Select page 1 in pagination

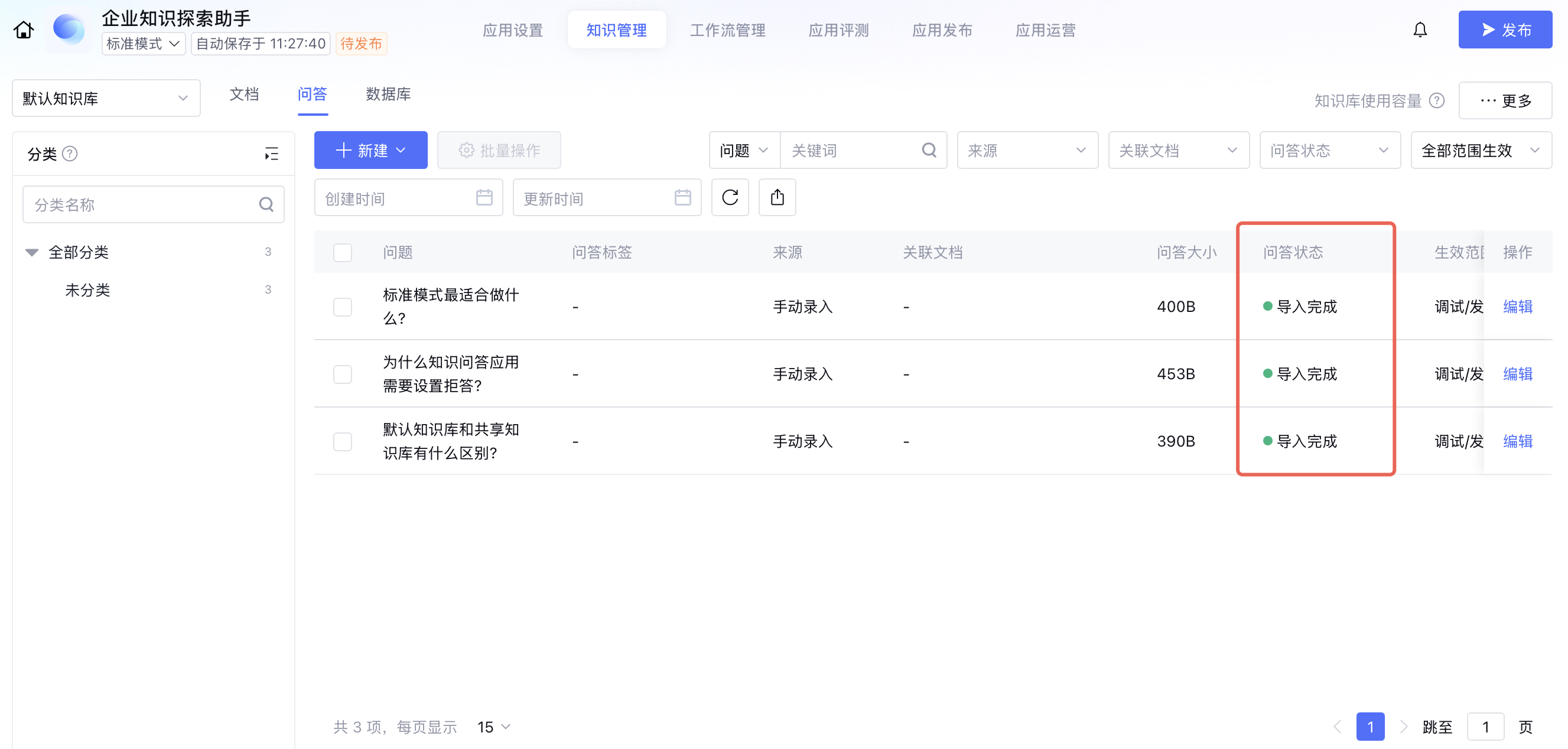[x=1370, y=727]
